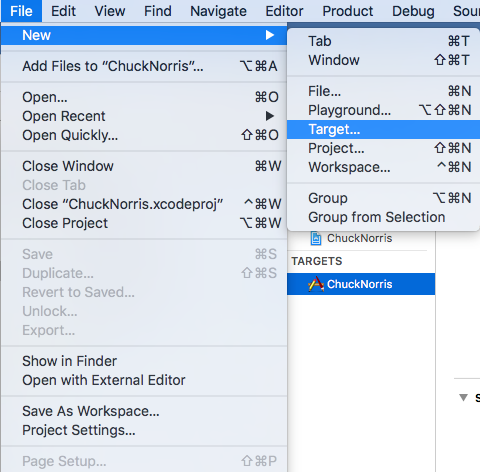Choose Show in Finder
The image size is (480, 472).
click(x=144, y=361)
